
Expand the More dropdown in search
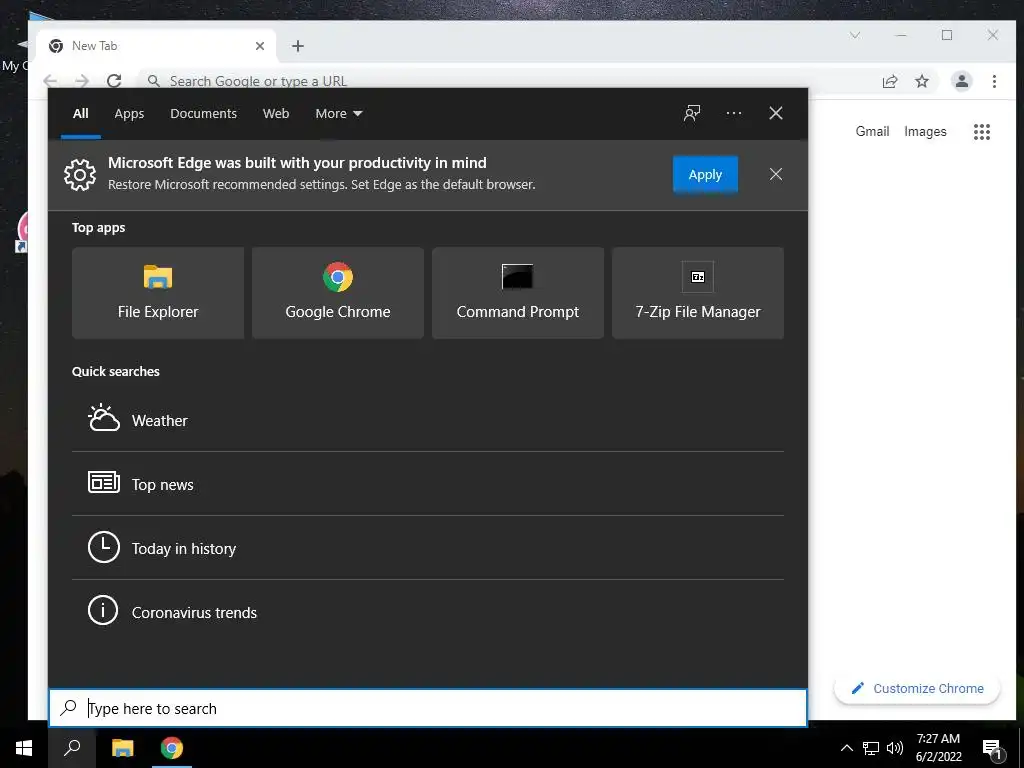[338, 114]
